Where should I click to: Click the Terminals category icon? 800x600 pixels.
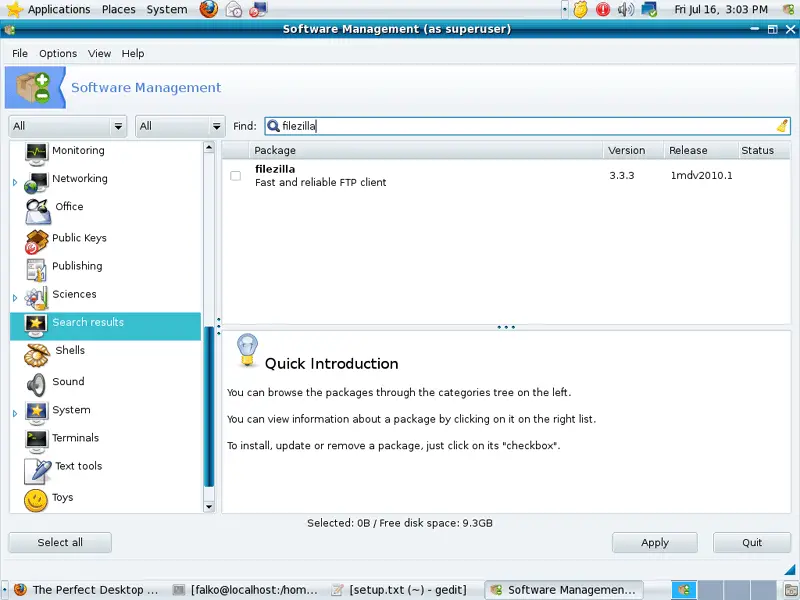[x=37, y=442]
